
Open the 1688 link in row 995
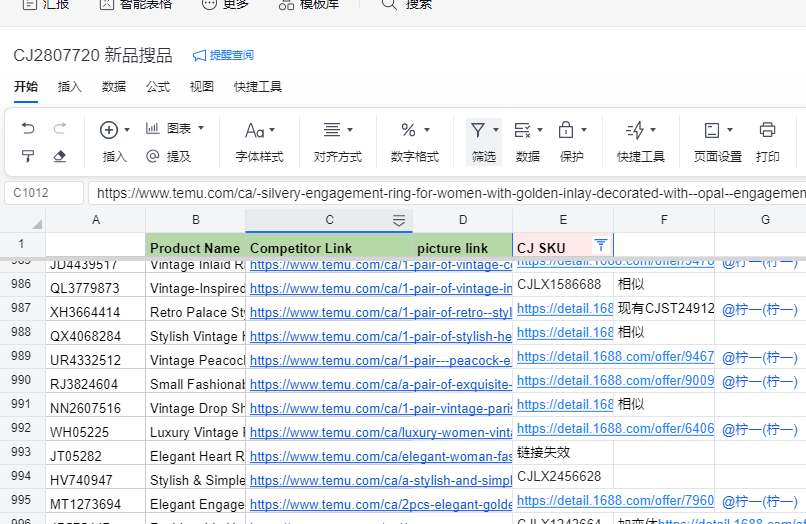click(615, 500)
